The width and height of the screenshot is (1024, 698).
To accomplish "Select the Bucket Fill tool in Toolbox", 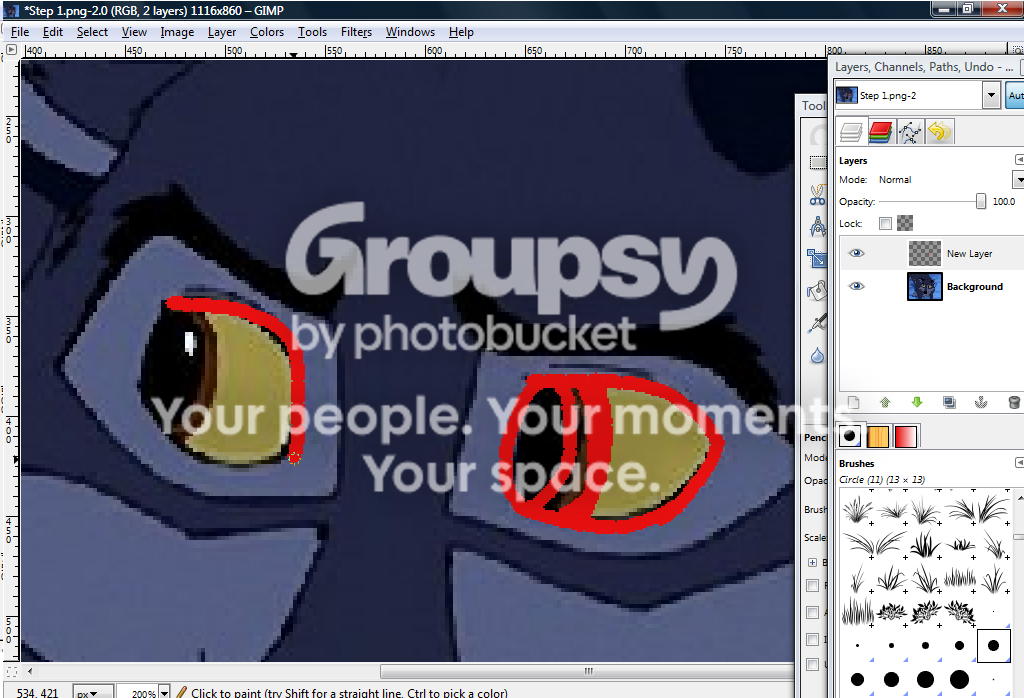I will click(818, 291).
